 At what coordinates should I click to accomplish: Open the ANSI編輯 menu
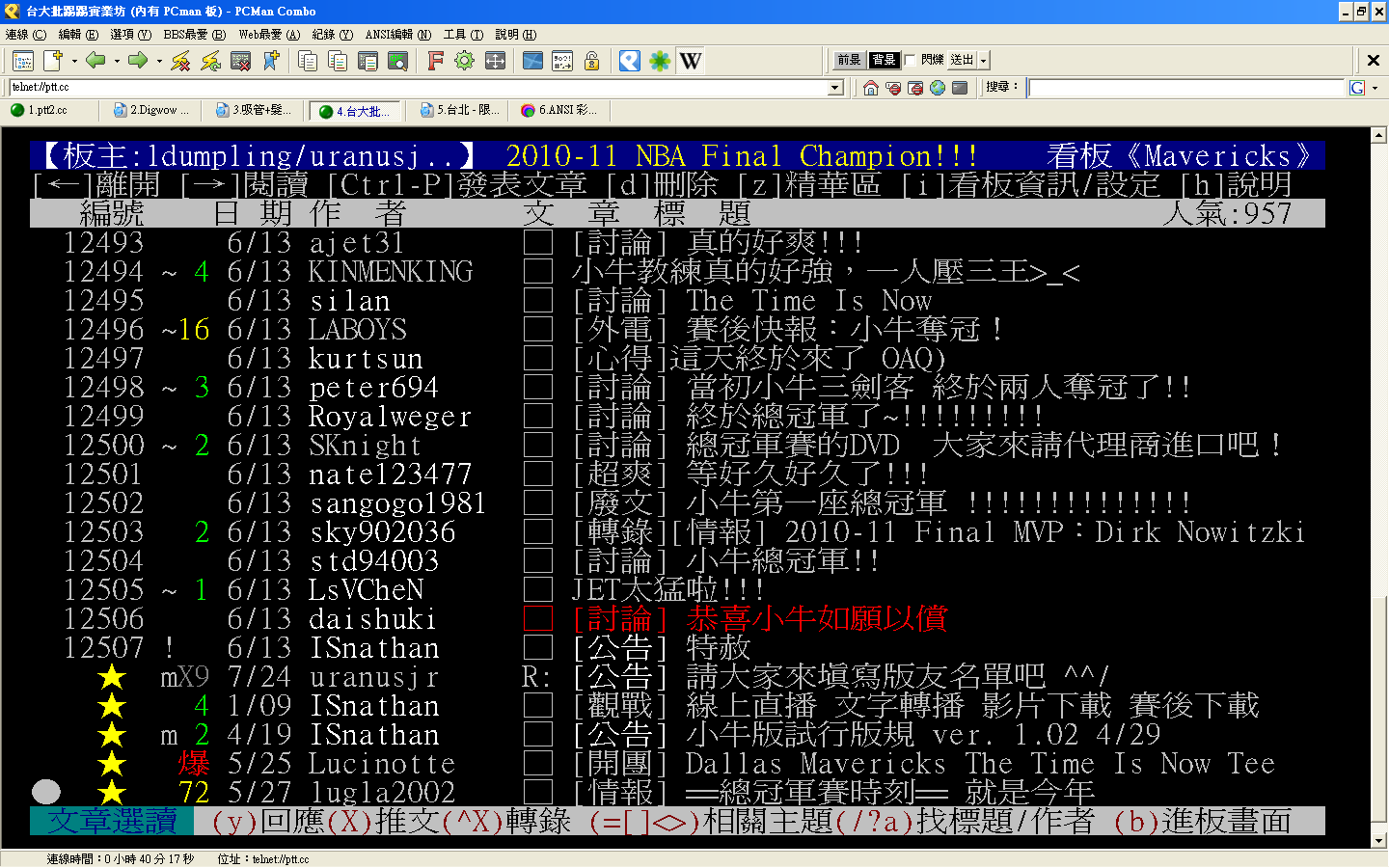tap(398, 35)
